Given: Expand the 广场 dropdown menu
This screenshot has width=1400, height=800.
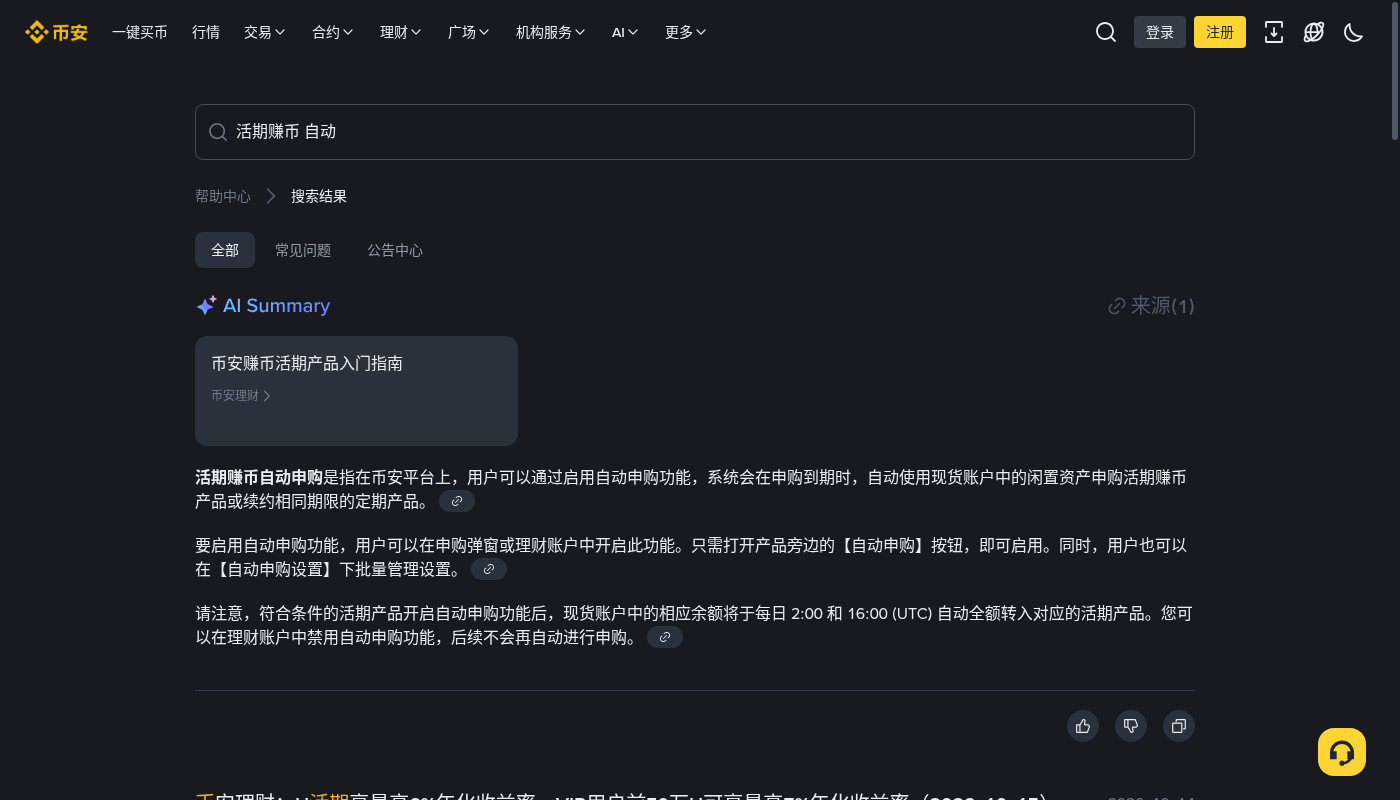Looking at the screenshot, I should coord(469,32).
